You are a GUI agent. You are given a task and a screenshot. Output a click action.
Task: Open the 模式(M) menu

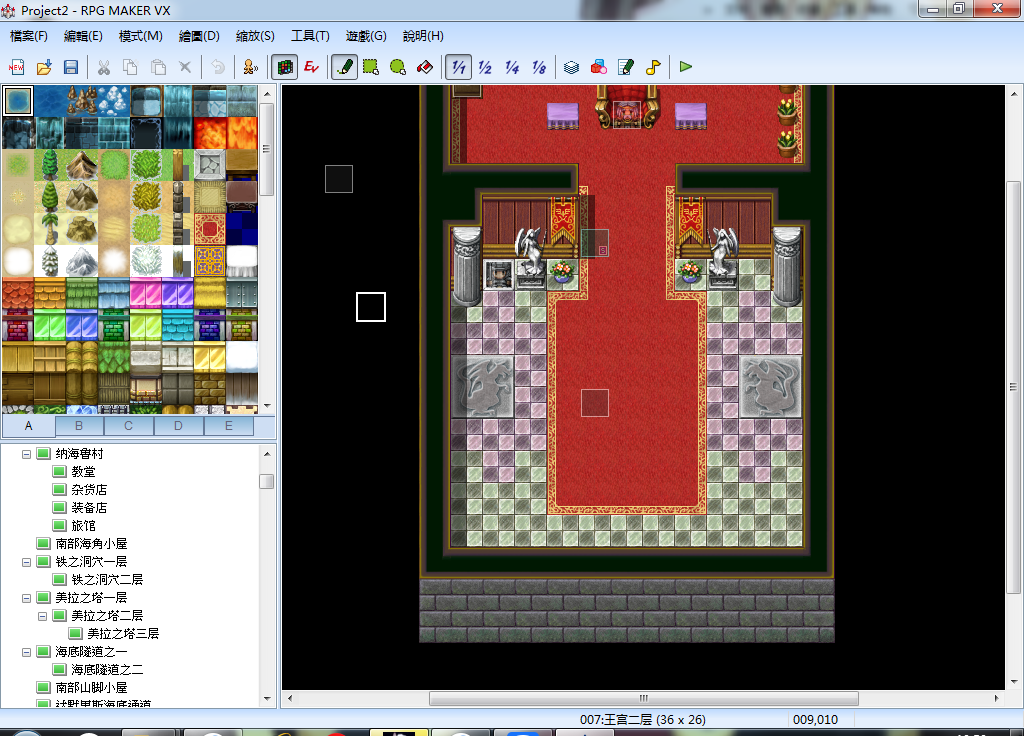click(x=140, y=36)
